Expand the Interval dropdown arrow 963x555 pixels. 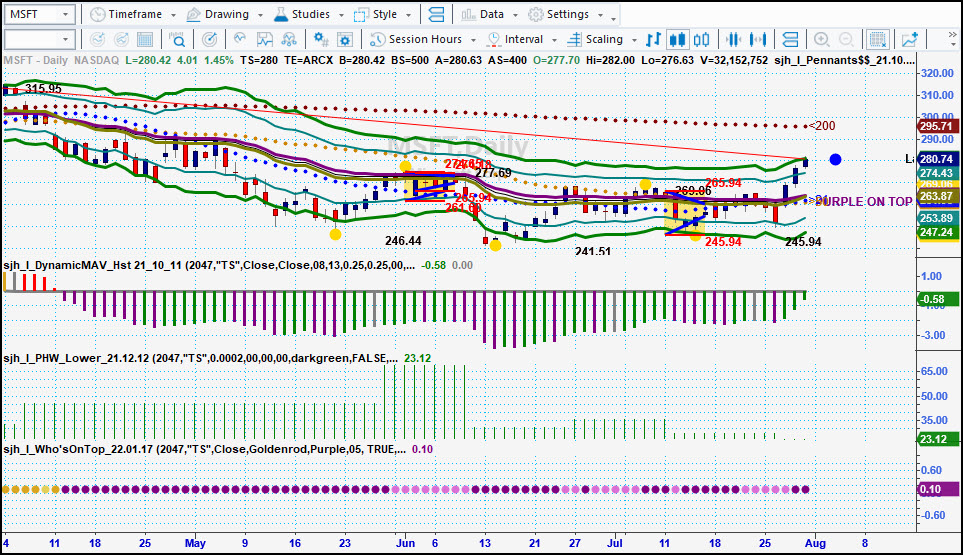[554, 40]
